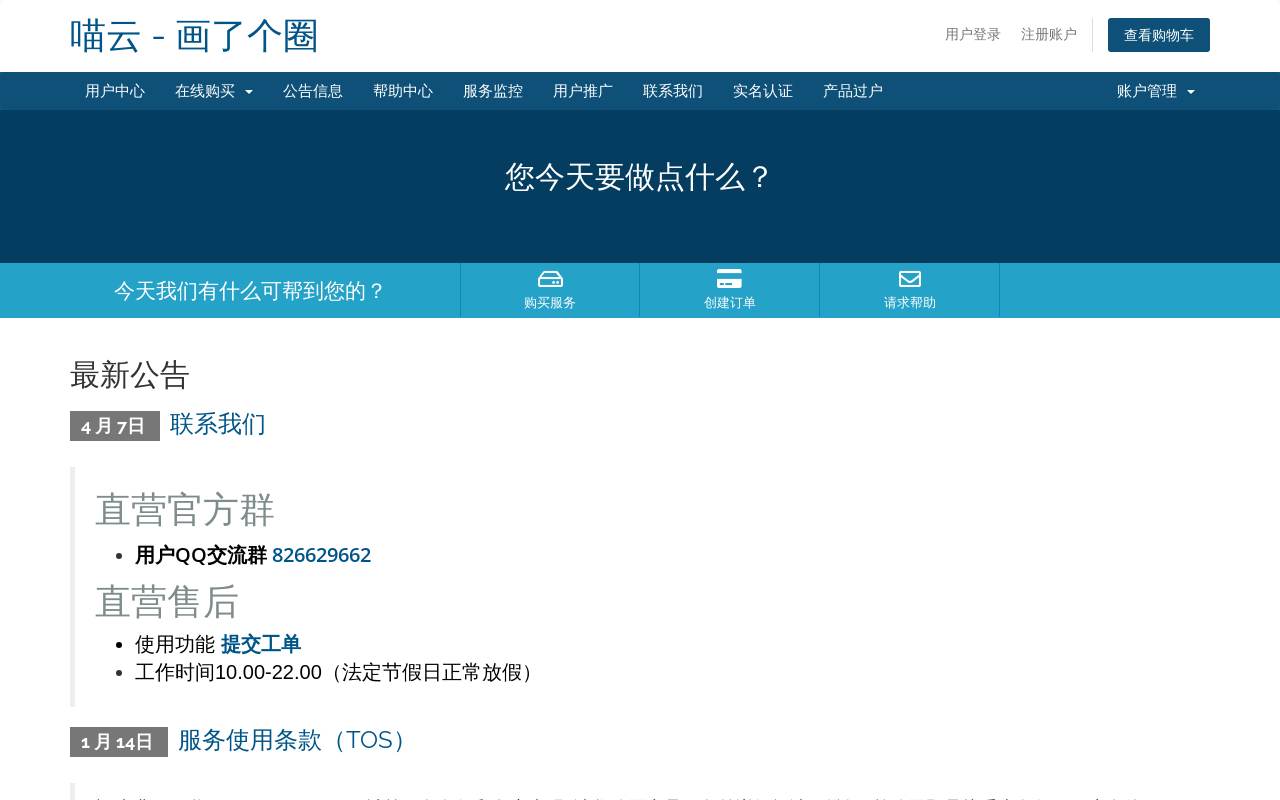Click the 注册账户 link
The height and width of the screenshot is (800, 1280).
[1049, 35]
